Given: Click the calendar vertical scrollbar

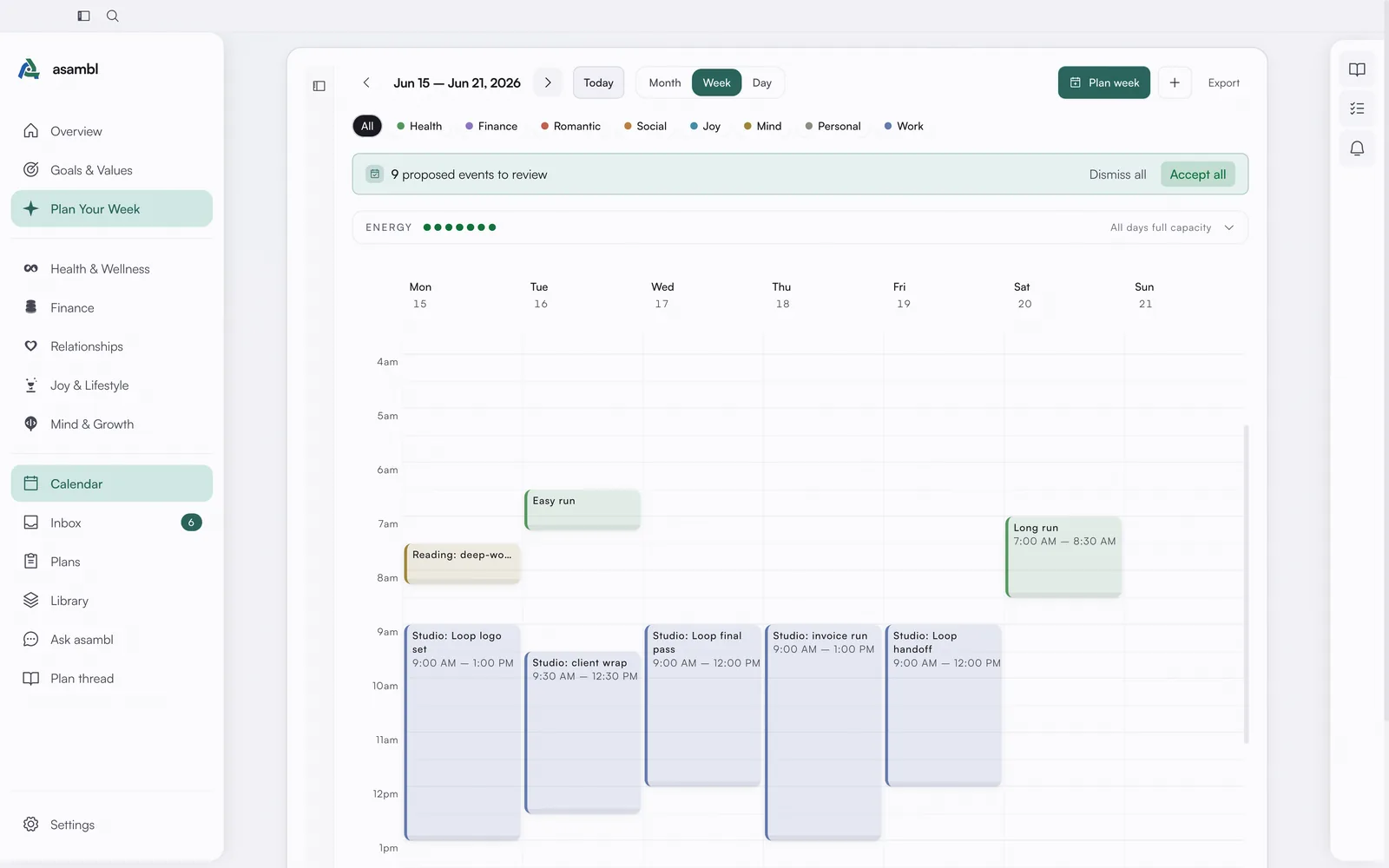Looking at the screenshot, I should tap(1247, 583).
